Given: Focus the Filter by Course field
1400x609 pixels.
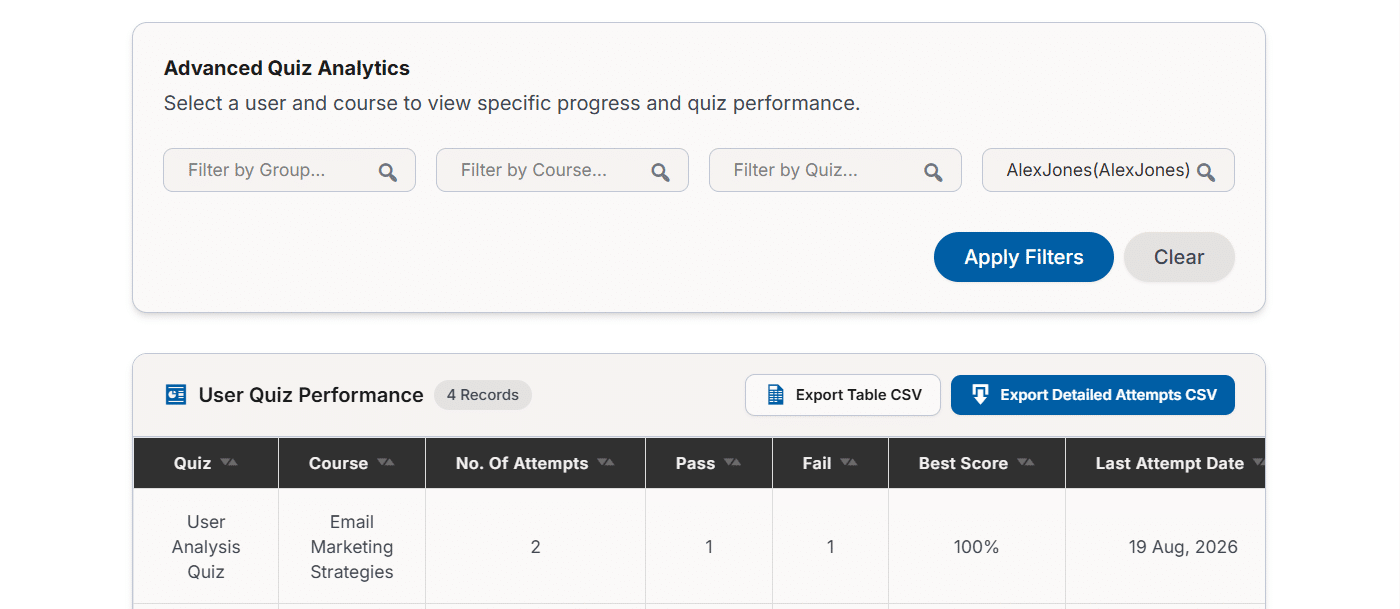Looking at the screenshot, I should 562,170.
